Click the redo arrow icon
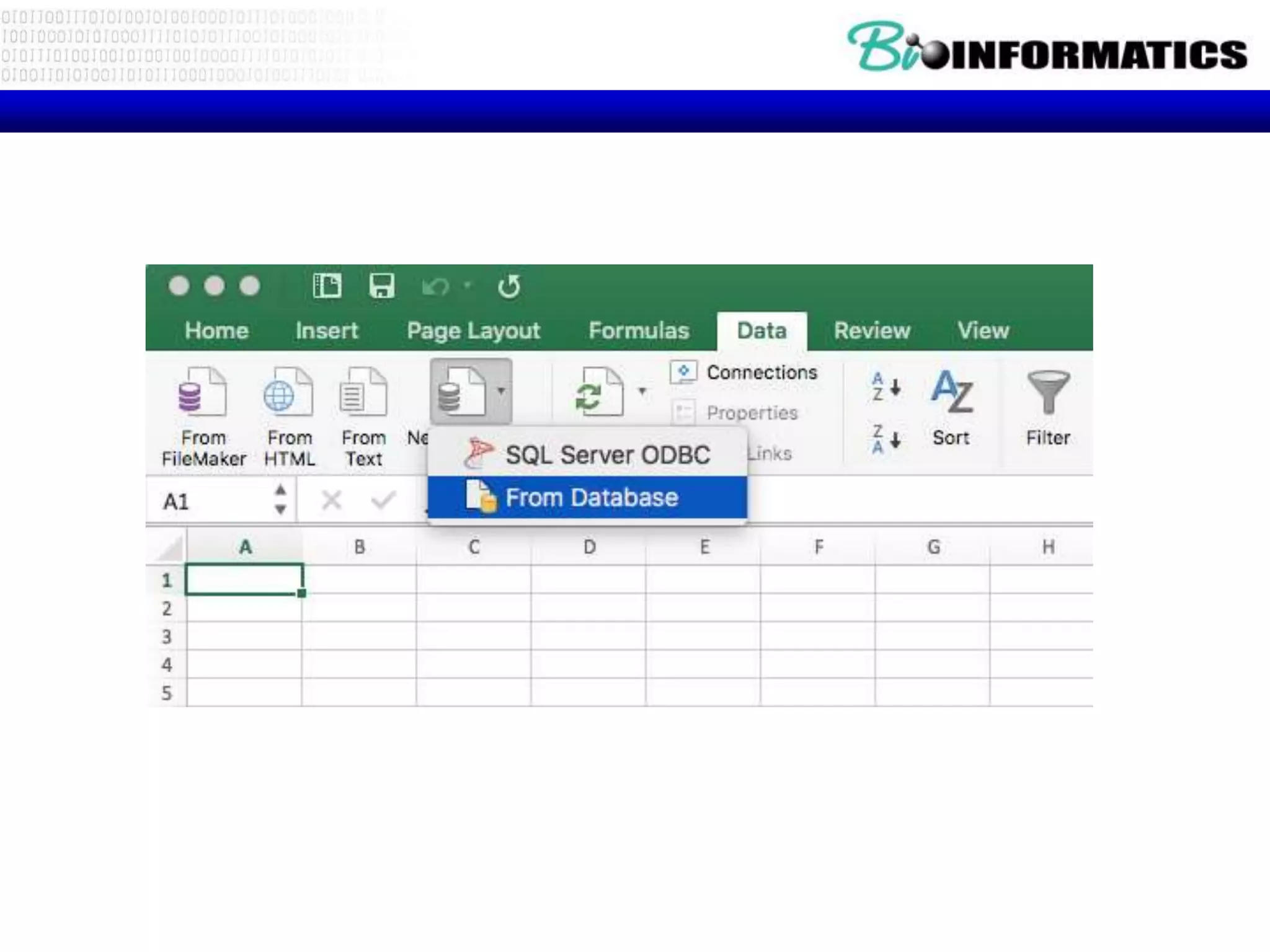 point(508,286)
